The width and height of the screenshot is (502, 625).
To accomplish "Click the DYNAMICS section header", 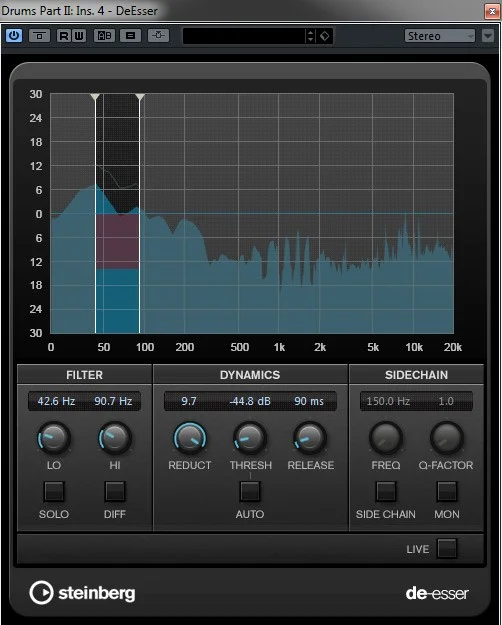I will pos(250,375).
